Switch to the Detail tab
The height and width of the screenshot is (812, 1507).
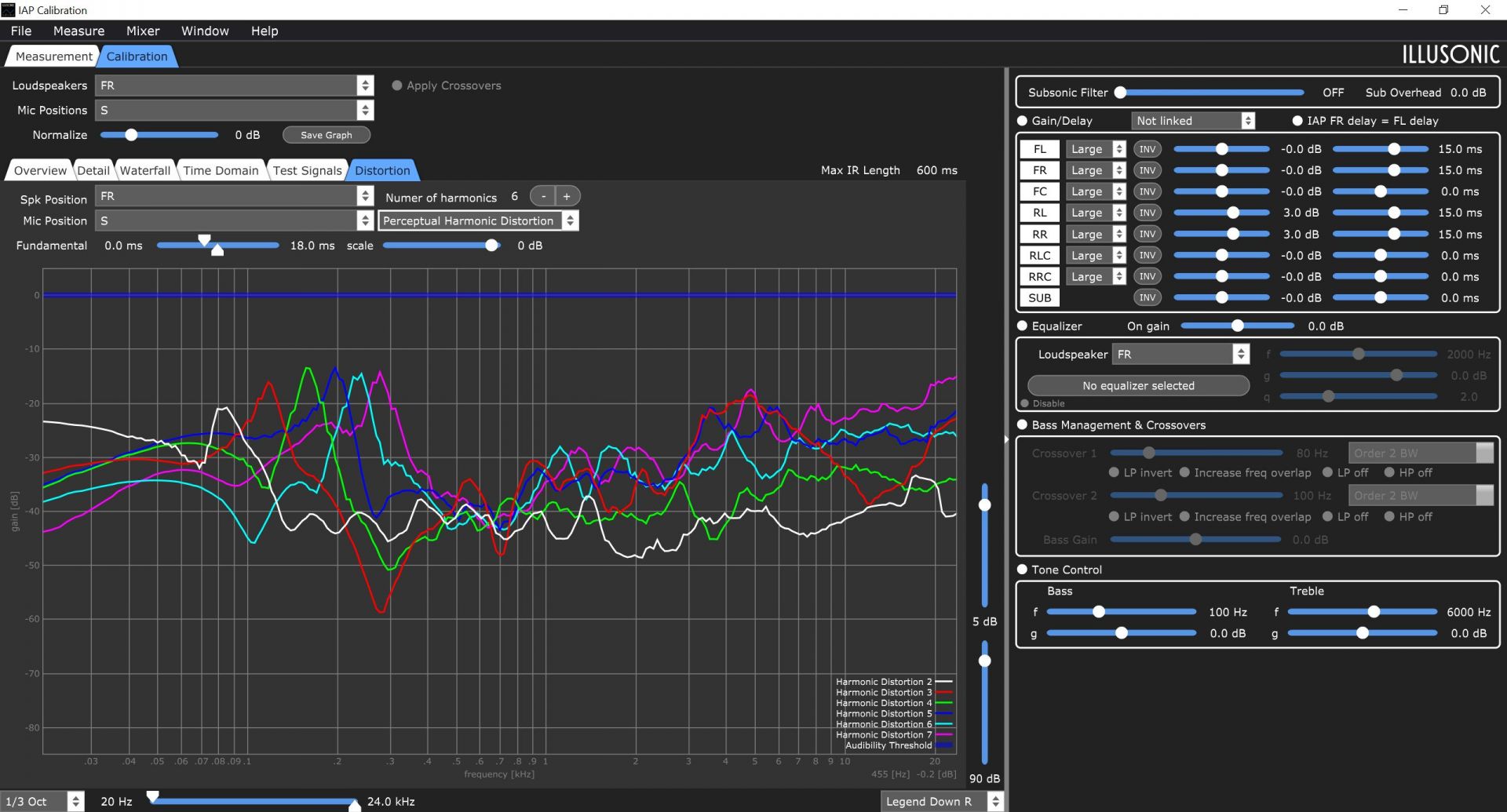(93, 170)
